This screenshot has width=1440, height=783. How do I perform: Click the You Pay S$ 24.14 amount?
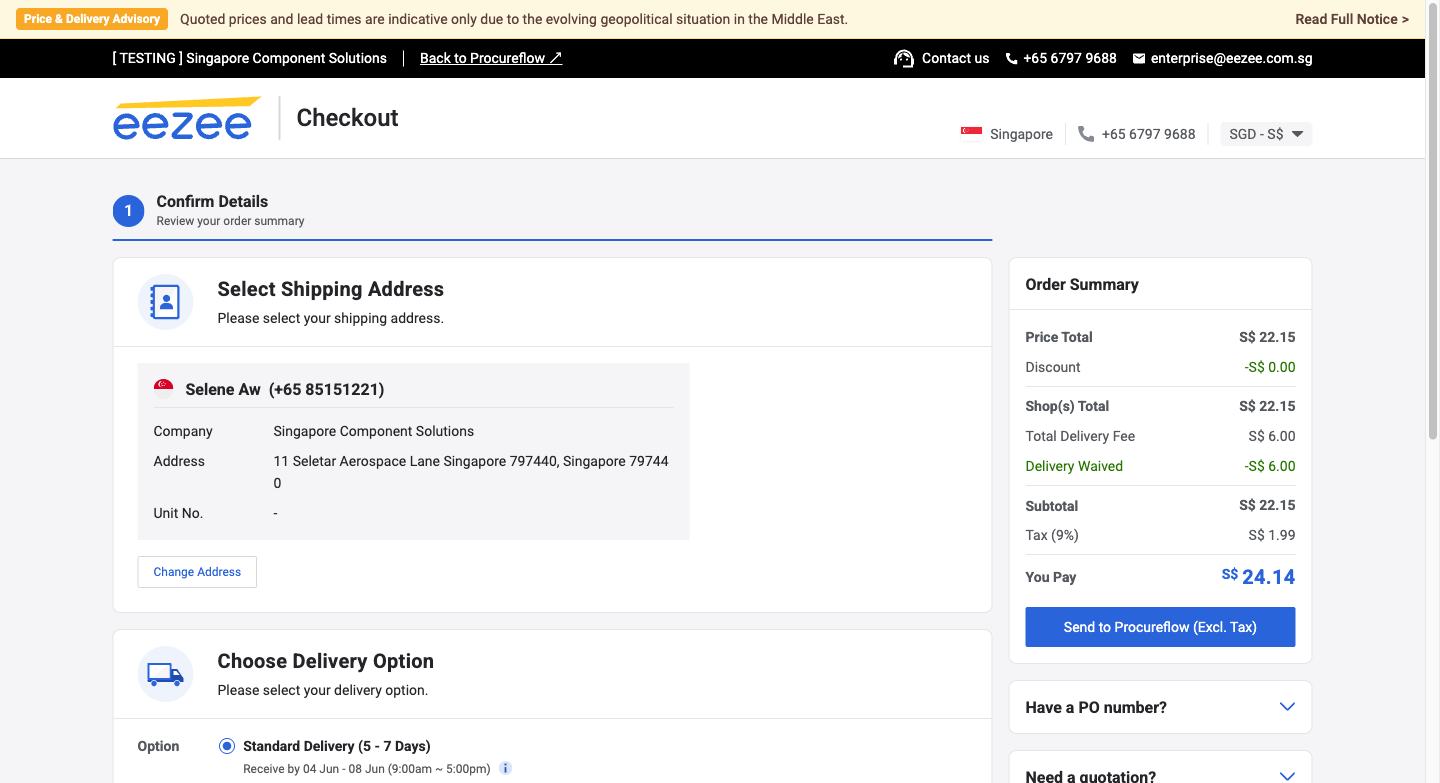1258,577
